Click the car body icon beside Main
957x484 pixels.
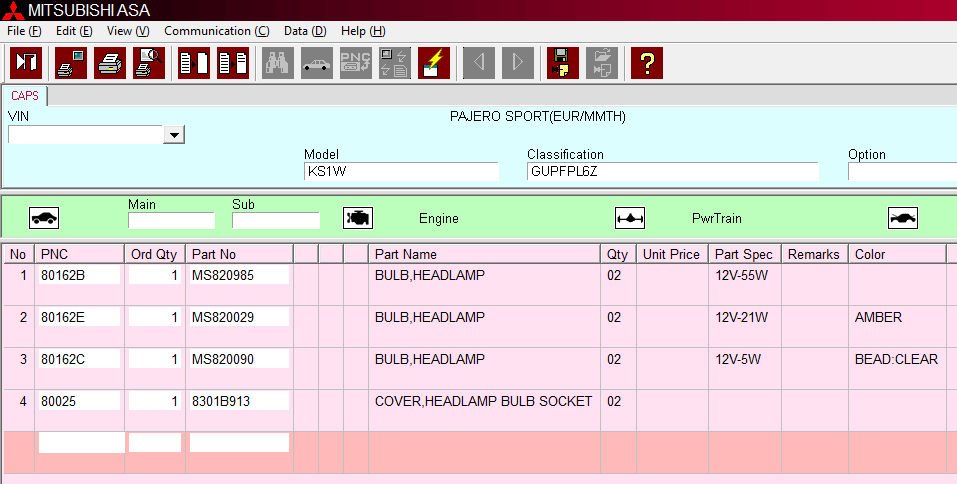tap(44, 218)
